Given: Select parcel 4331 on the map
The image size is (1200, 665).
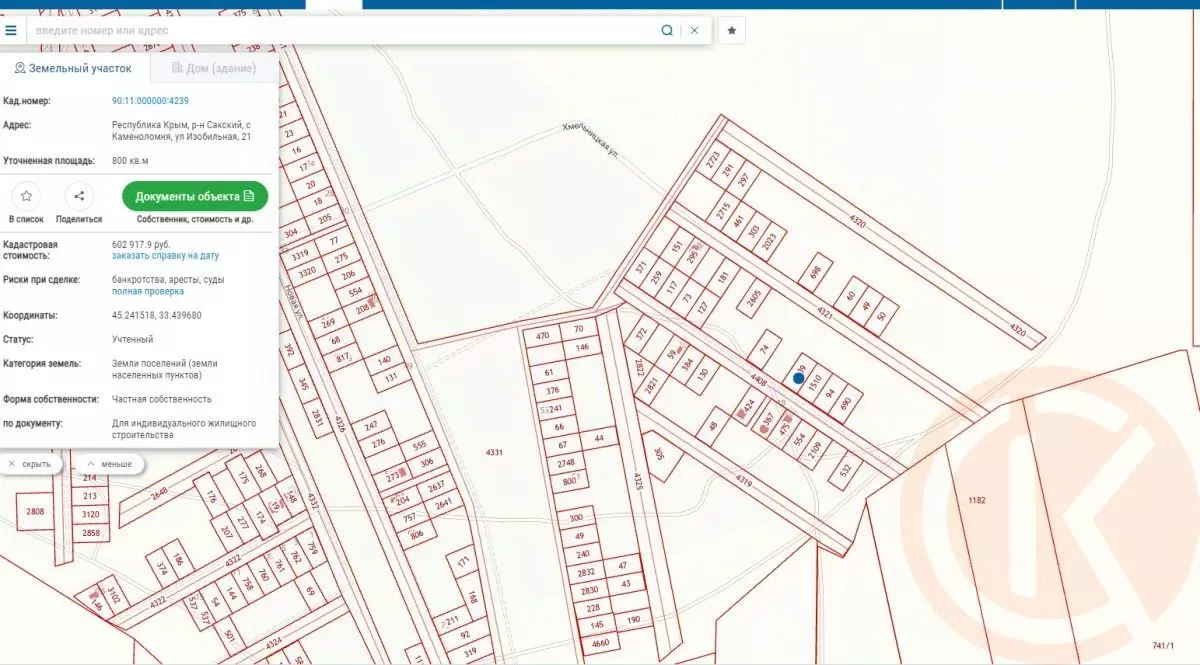Looking at the screenshot, I should [494, 453].
